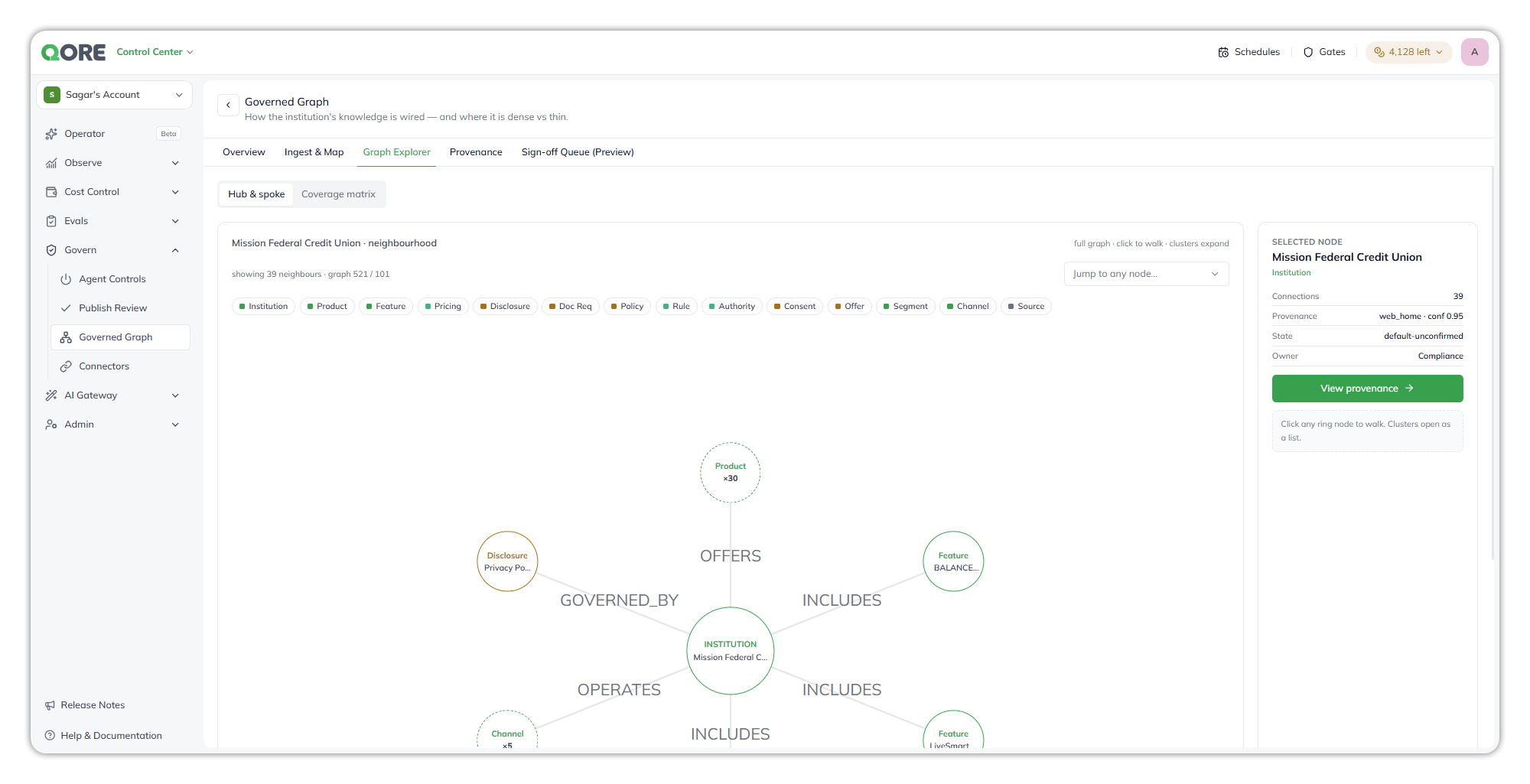Viewport: 1530px width, 784px height.
Task: Click the user avatar A
Action: pos(1474,52)
